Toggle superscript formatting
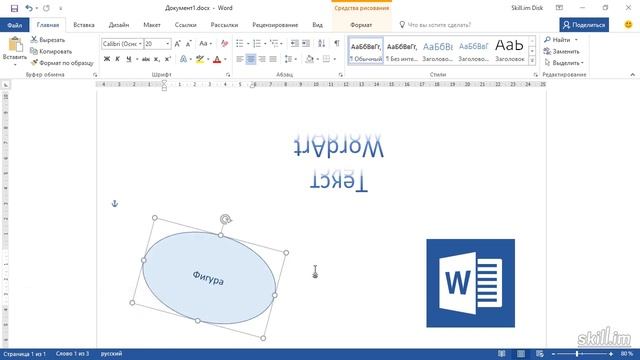 (168, 59)
